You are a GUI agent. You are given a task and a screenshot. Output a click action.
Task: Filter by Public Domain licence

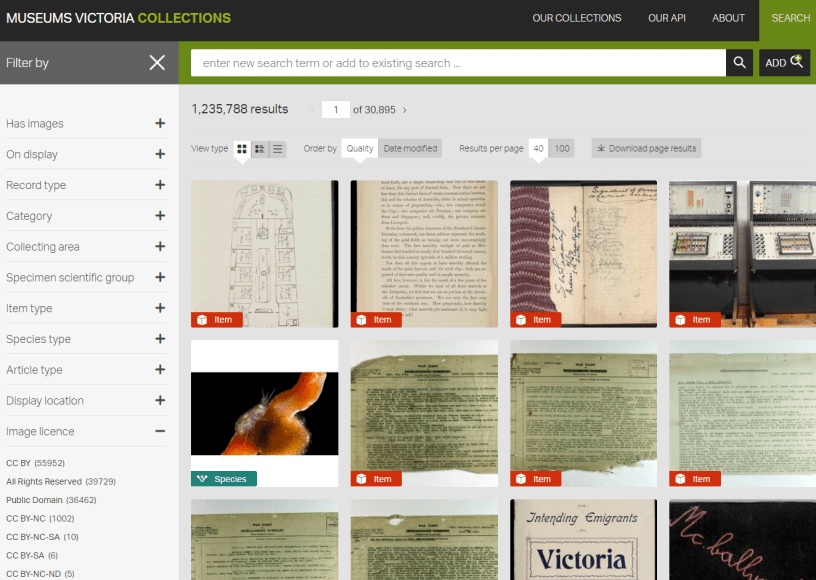click(x=34, y=500)
